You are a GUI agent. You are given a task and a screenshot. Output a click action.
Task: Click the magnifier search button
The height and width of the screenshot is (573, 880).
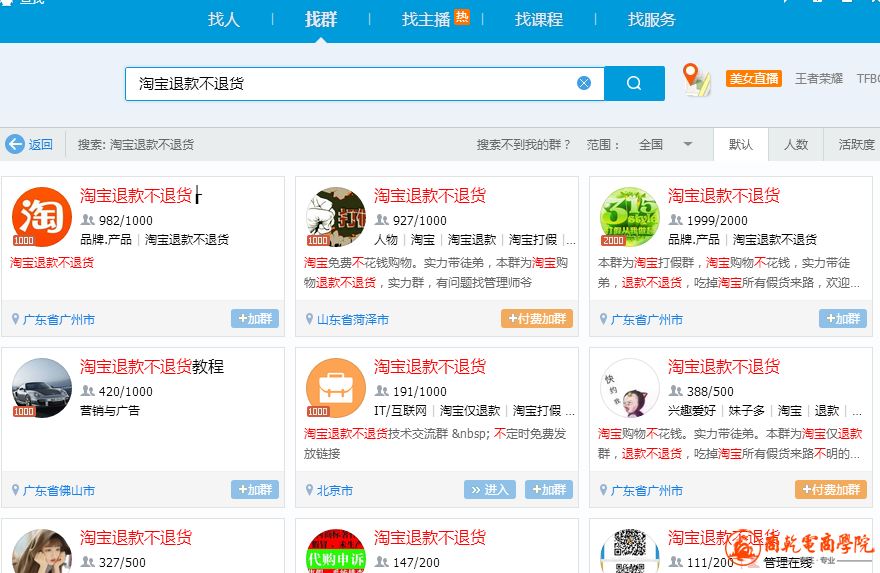634,83
